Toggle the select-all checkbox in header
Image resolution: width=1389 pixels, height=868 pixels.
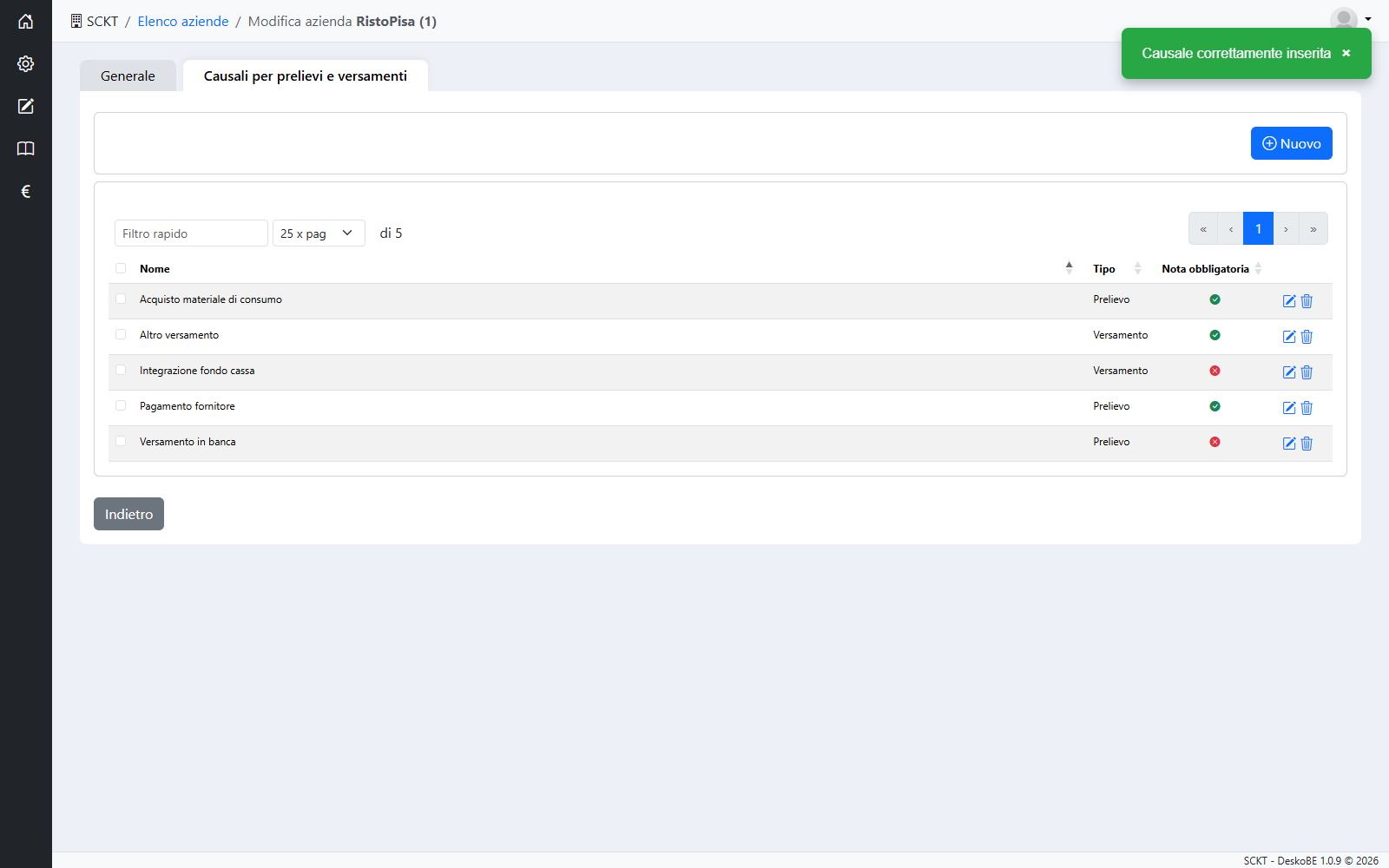coord(121,268)
